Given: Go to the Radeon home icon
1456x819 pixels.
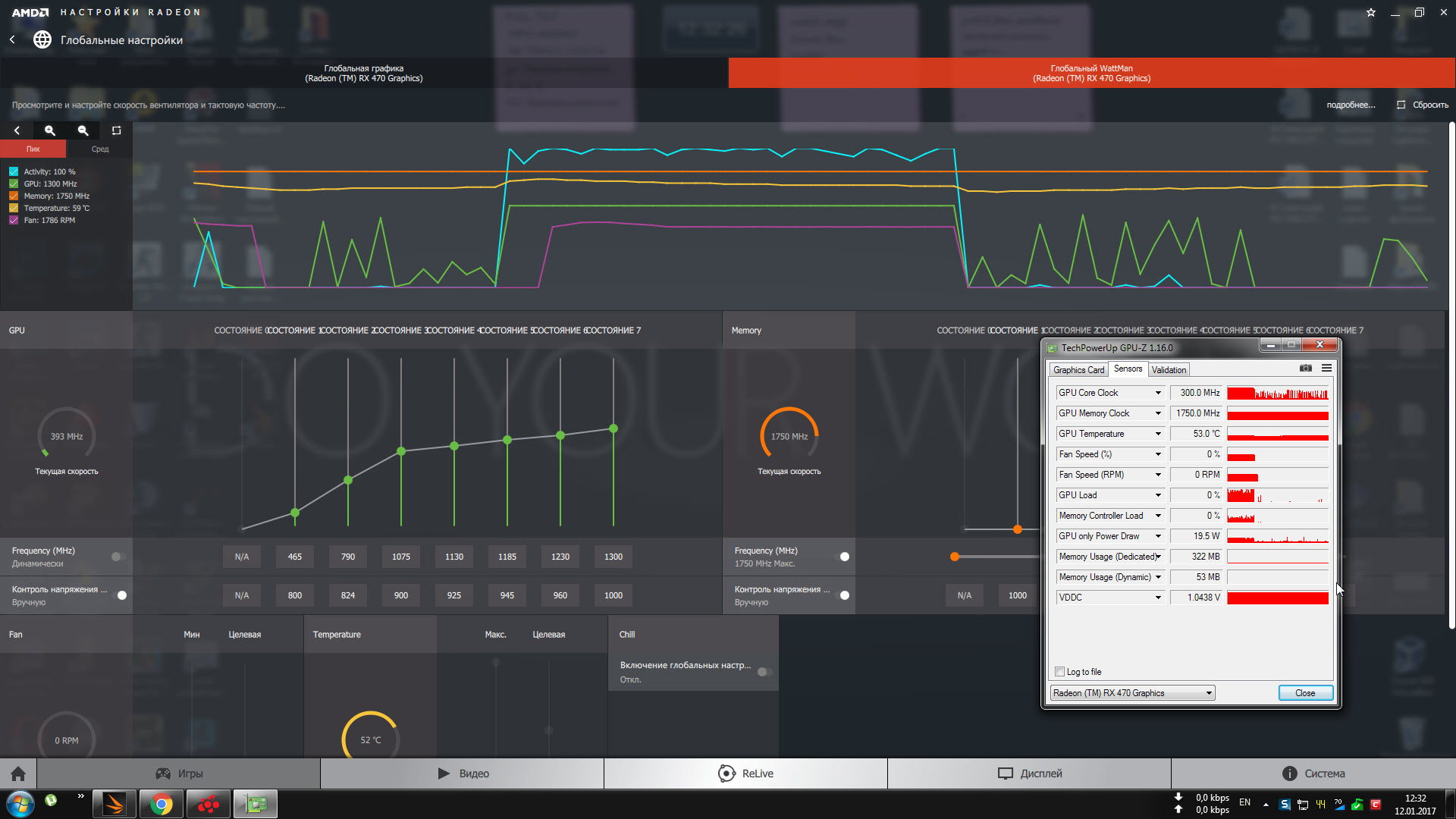Looking at the screenshot, I should 18,773.
